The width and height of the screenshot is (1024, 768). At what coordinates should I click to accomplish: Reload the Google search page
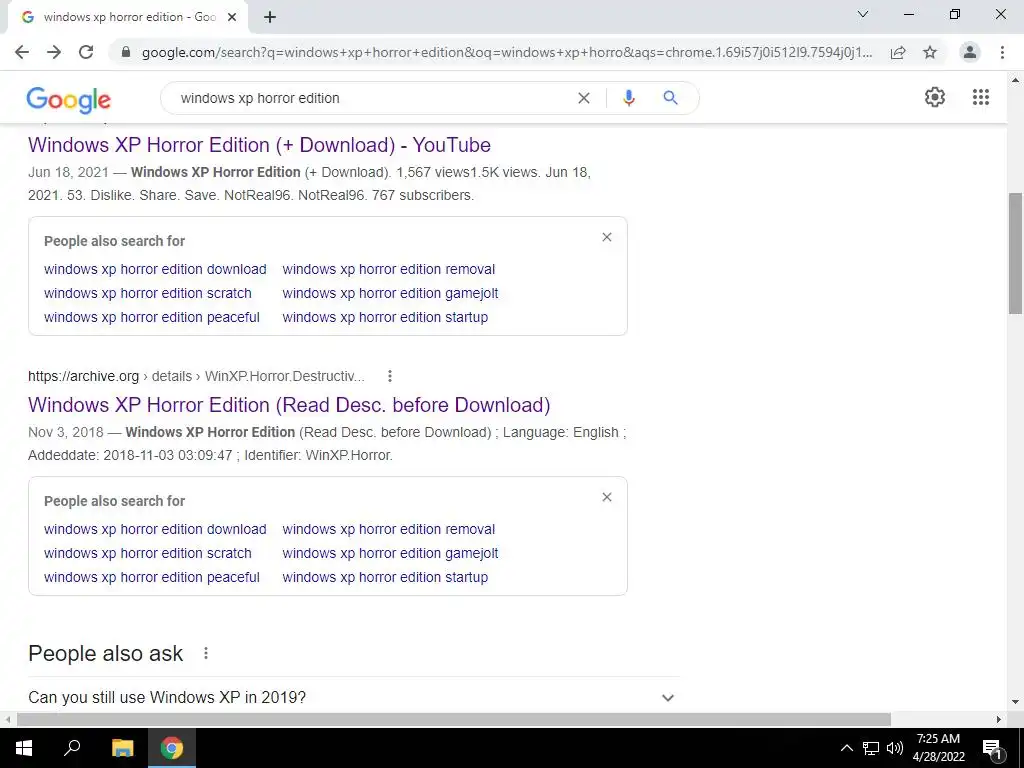click(86, 52)
